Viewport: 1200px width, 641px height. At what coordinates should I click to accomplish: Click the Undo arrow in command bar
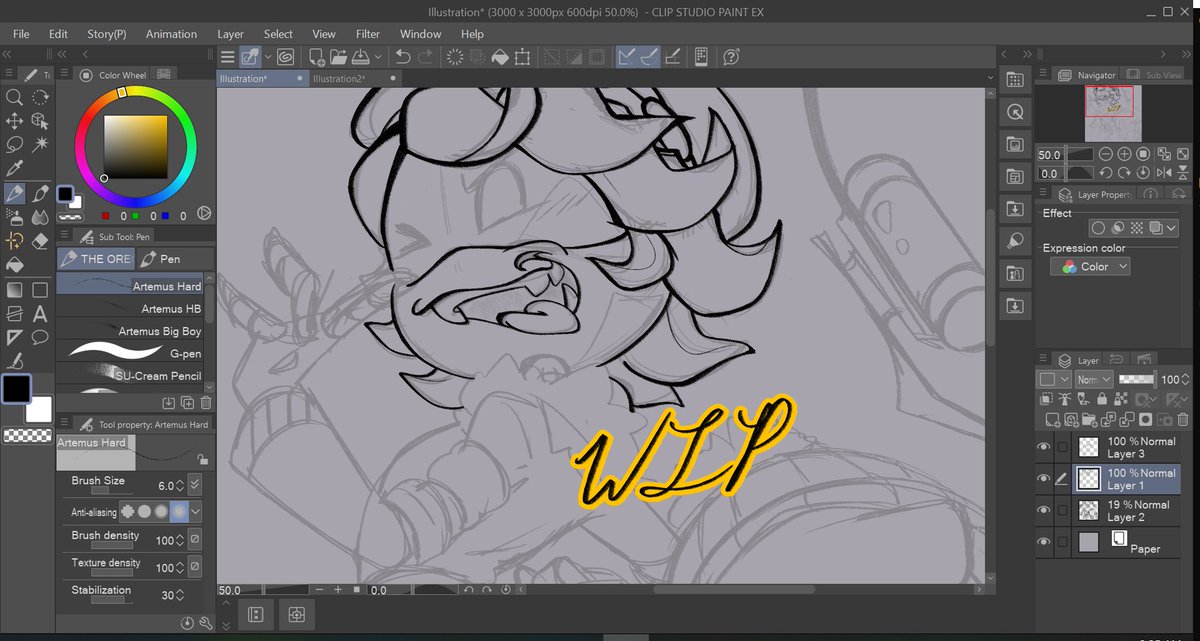(403, 57)
